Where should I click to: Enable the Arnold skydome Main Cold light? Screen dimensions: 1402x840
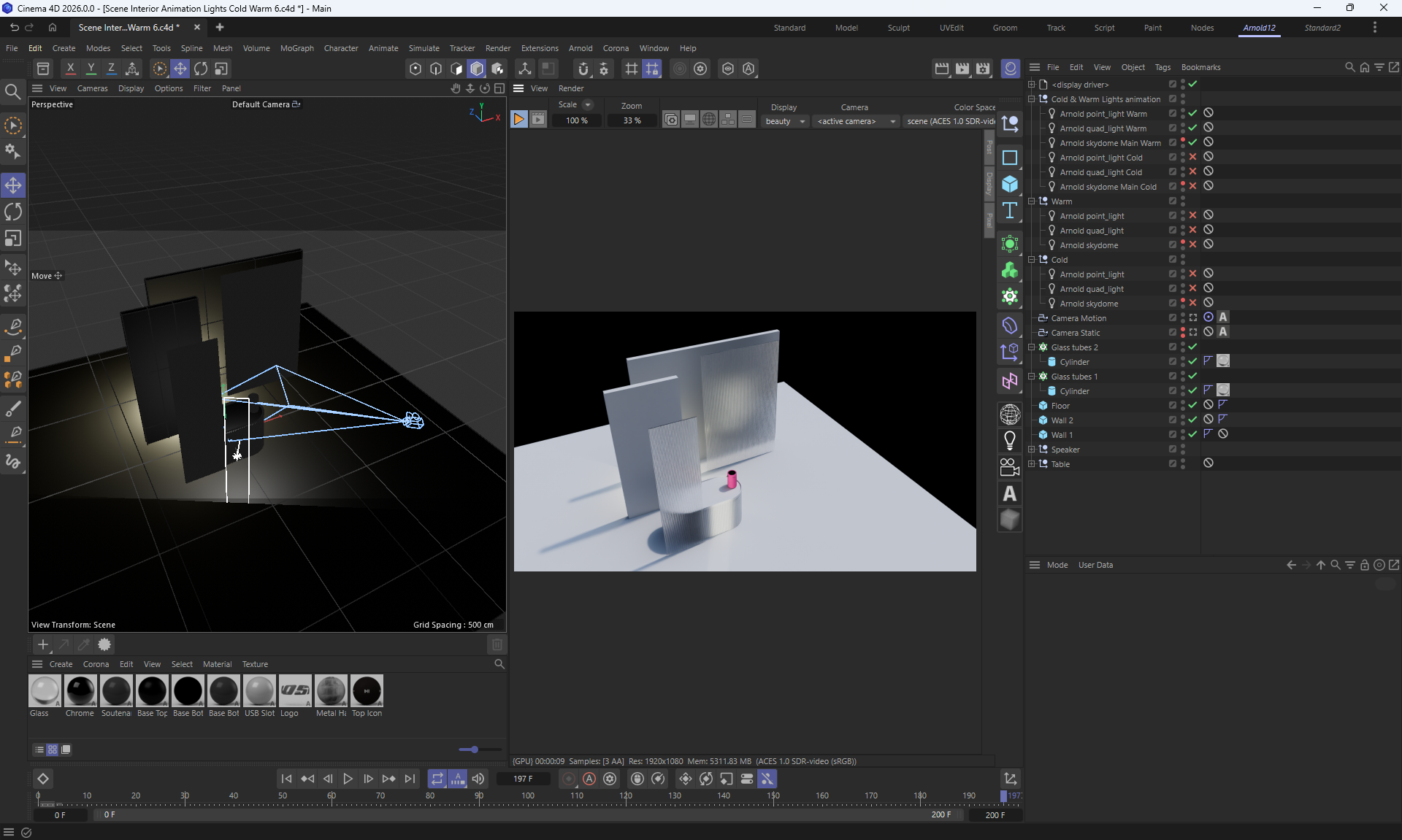pos(1192,186)
